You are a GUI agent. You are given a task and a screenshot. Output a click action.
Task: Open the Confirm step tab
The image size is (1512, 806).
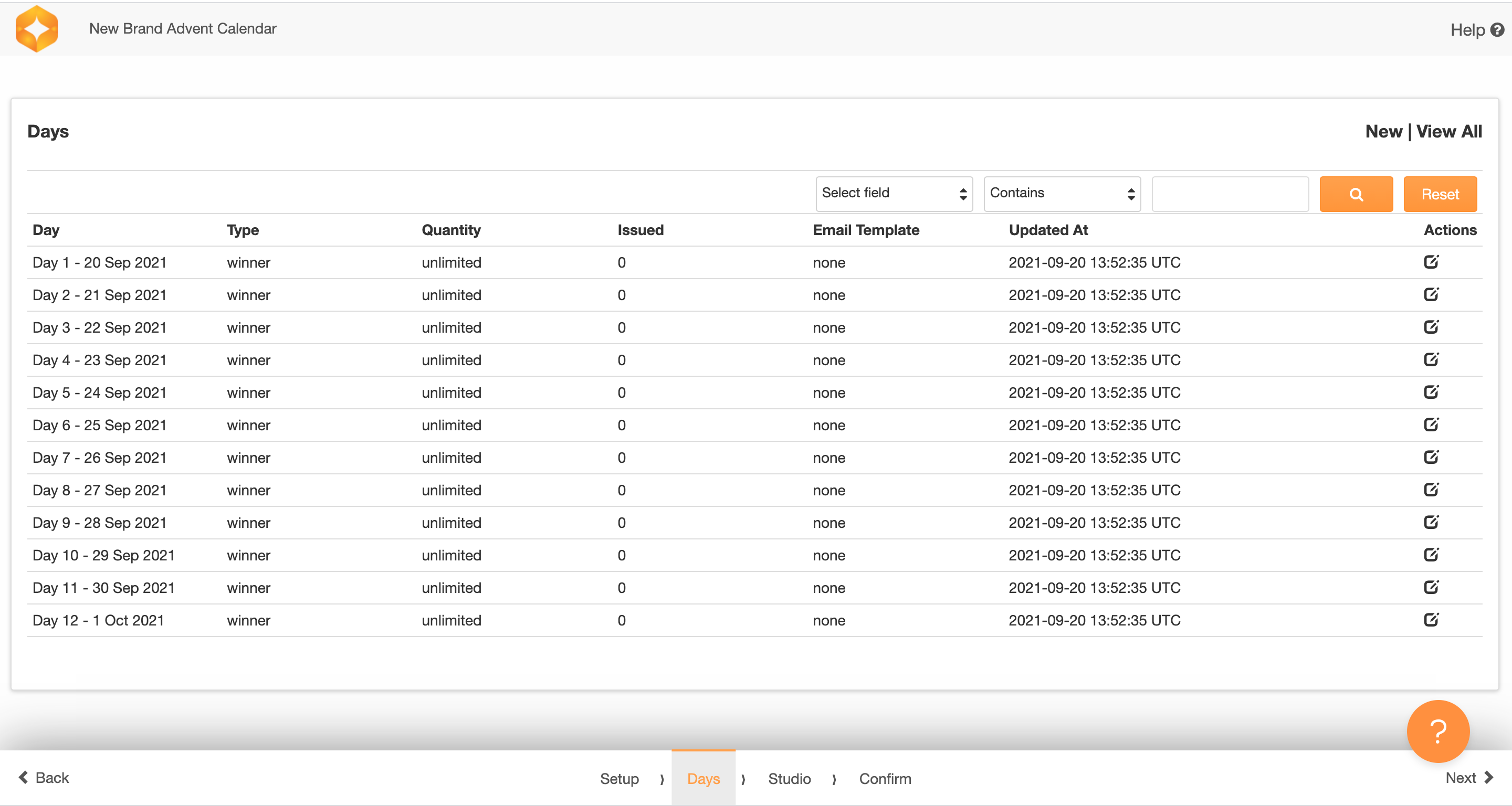885,778
